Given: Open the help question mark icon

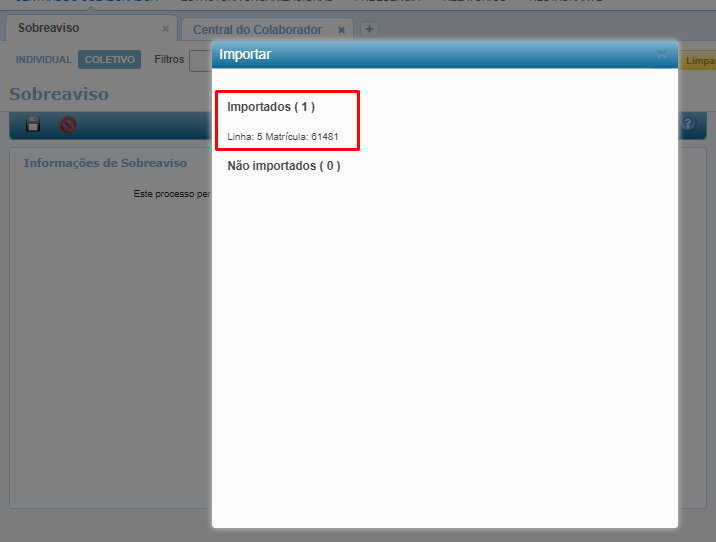Looking at the screenshot, I should coord(688,122).
